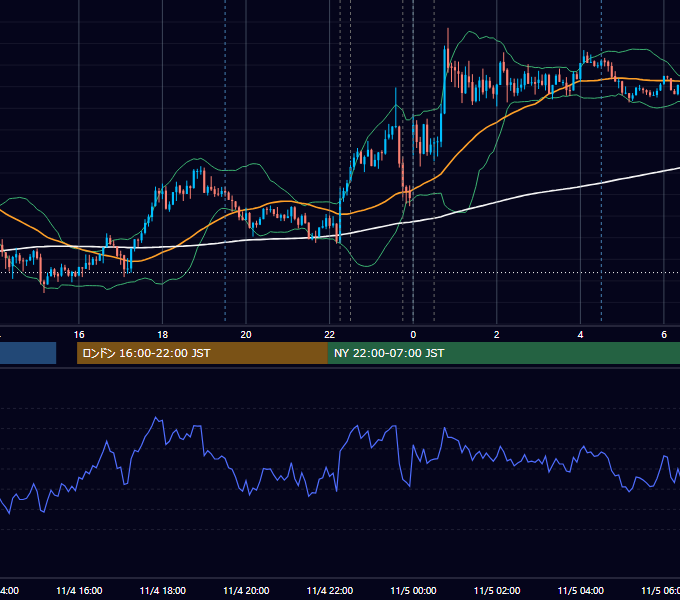Click the 11/4 18:00 date label

[x=163, y=590]
